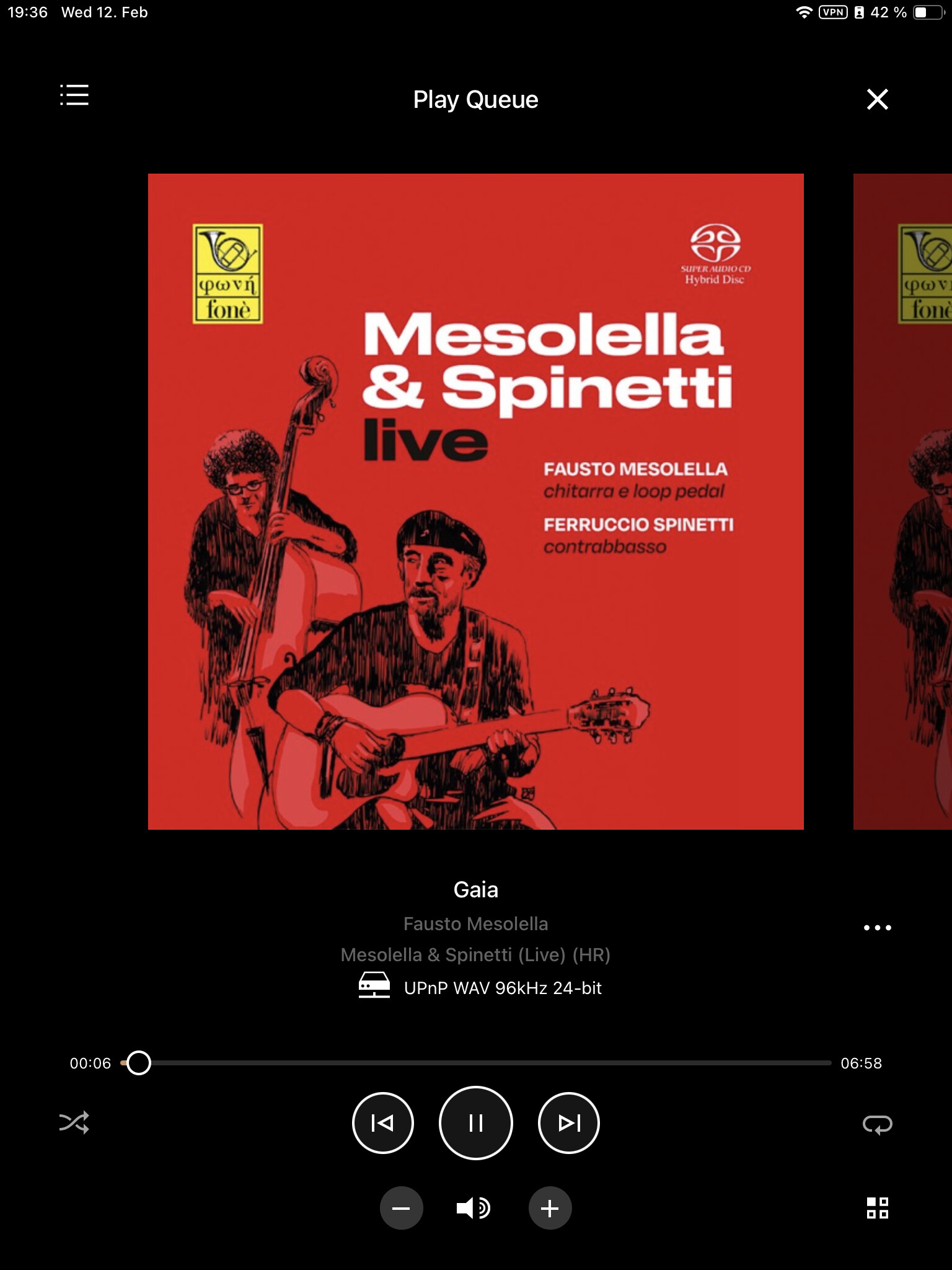The image size is (952, 1270).
Task: Select the next album cover thumbnail
Action: click(x=902, y=502)
